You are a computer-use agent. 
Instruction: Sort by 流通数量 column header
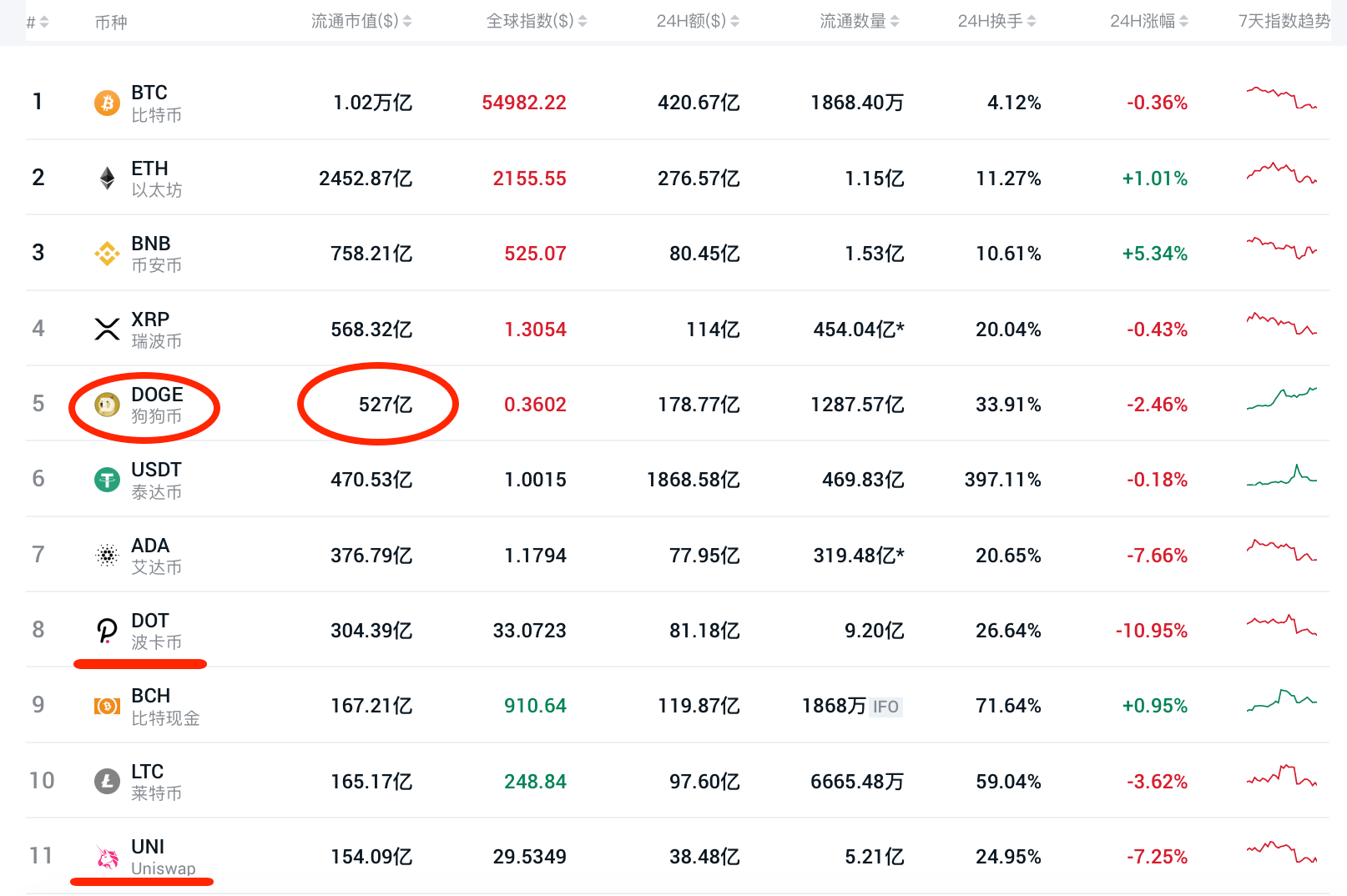point(859,22)
